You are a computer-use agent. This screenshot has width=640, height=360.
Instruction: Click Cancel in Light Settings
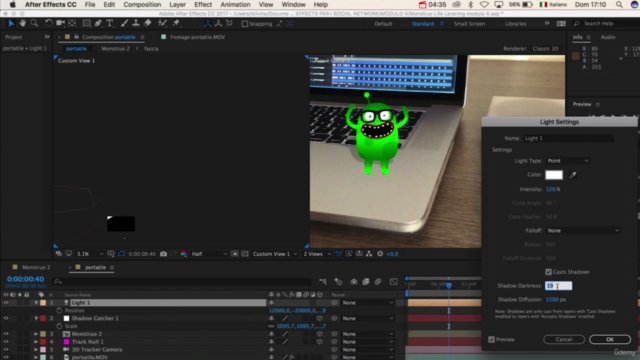[x=564, y=340]
